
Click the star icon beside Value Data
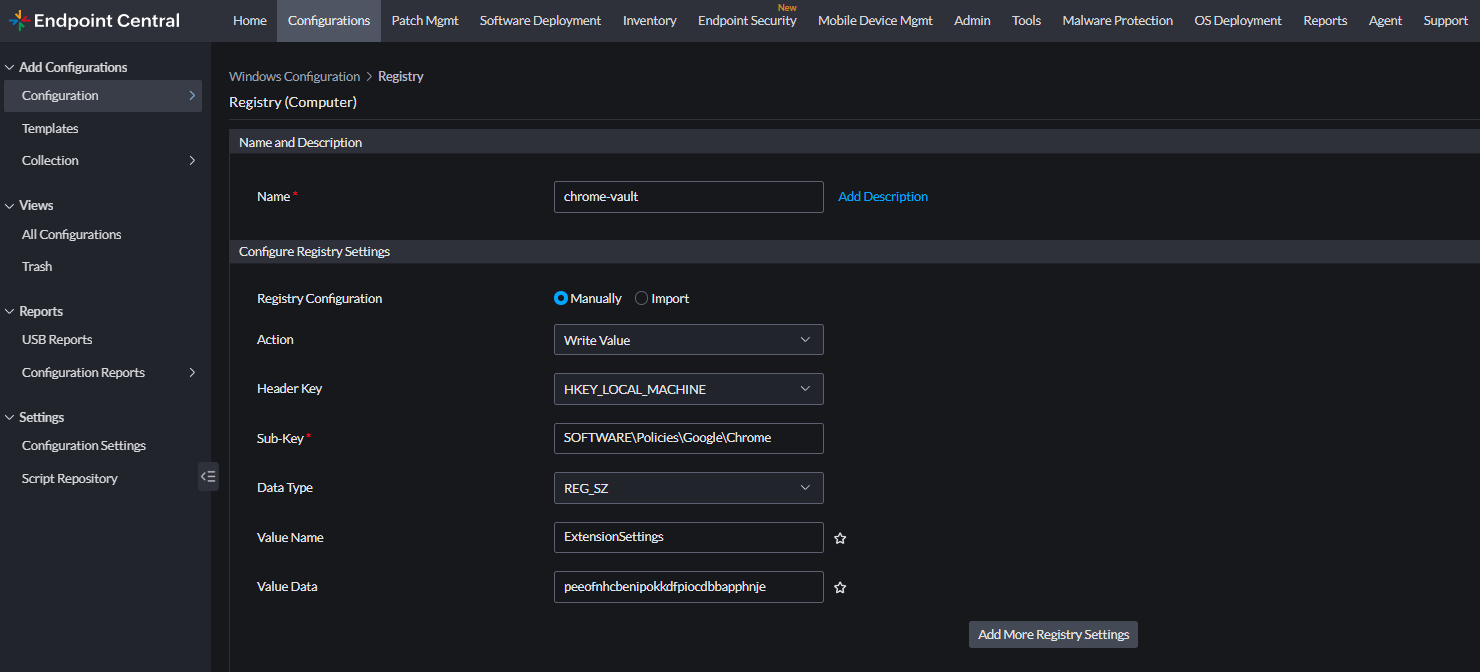[x=840, y=587]
